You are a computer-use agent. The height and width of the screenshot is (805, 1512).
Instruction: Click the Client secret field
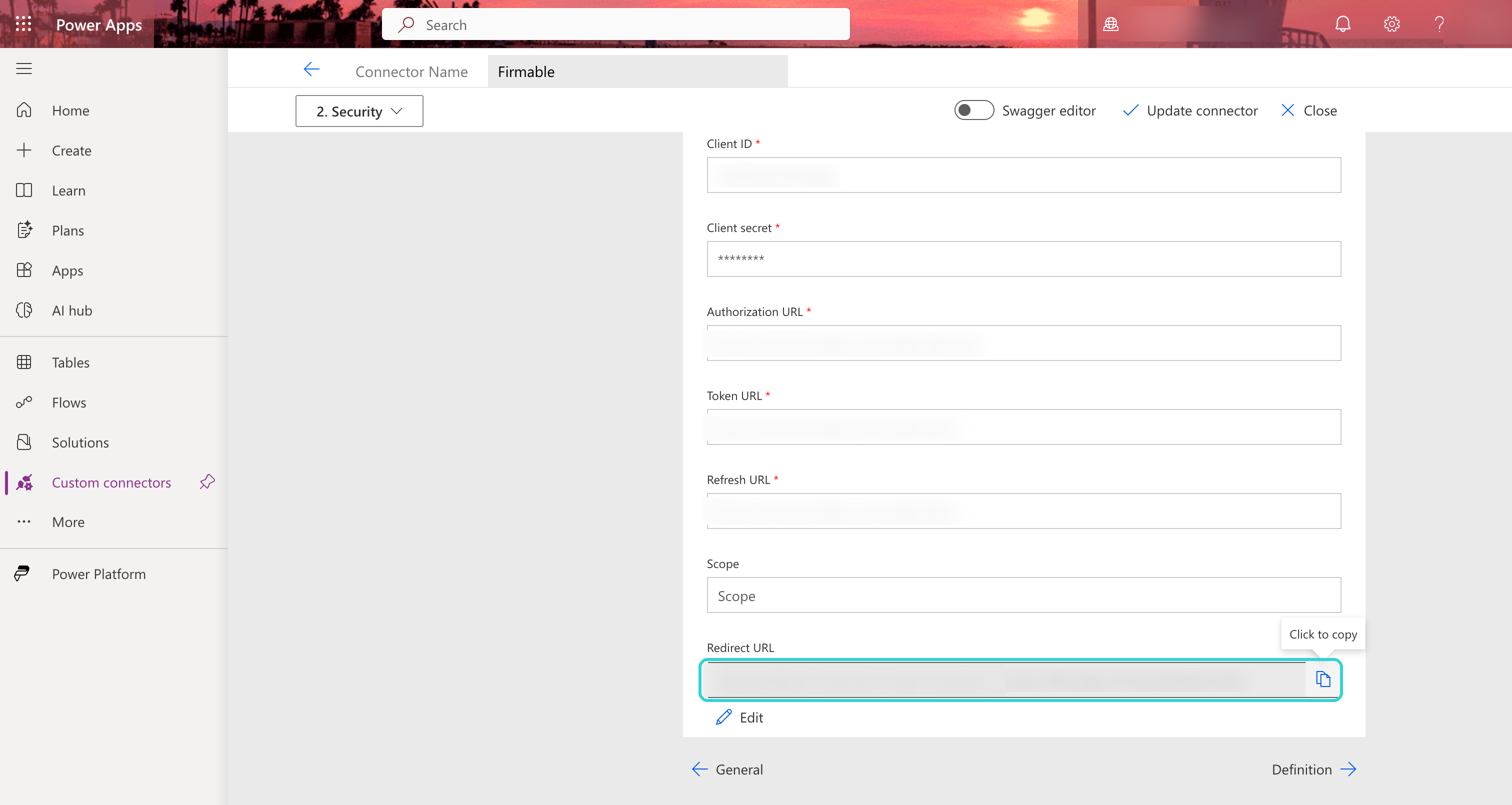coord(1023,258)
